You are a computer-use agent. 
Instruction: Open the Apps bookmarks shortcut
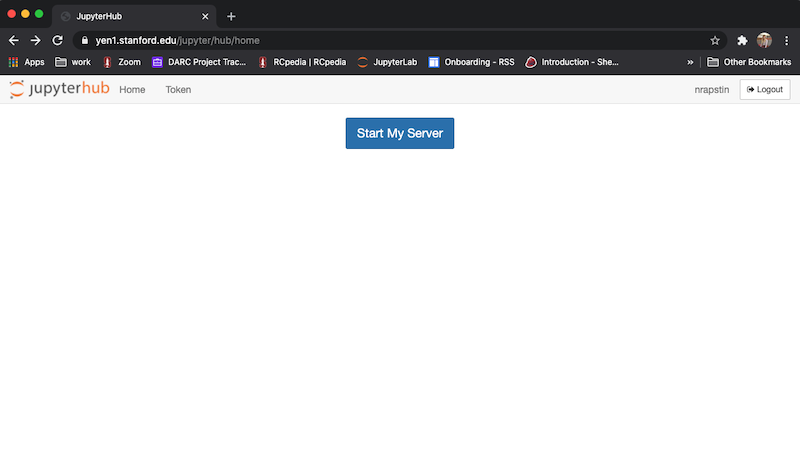coord(26,62)
